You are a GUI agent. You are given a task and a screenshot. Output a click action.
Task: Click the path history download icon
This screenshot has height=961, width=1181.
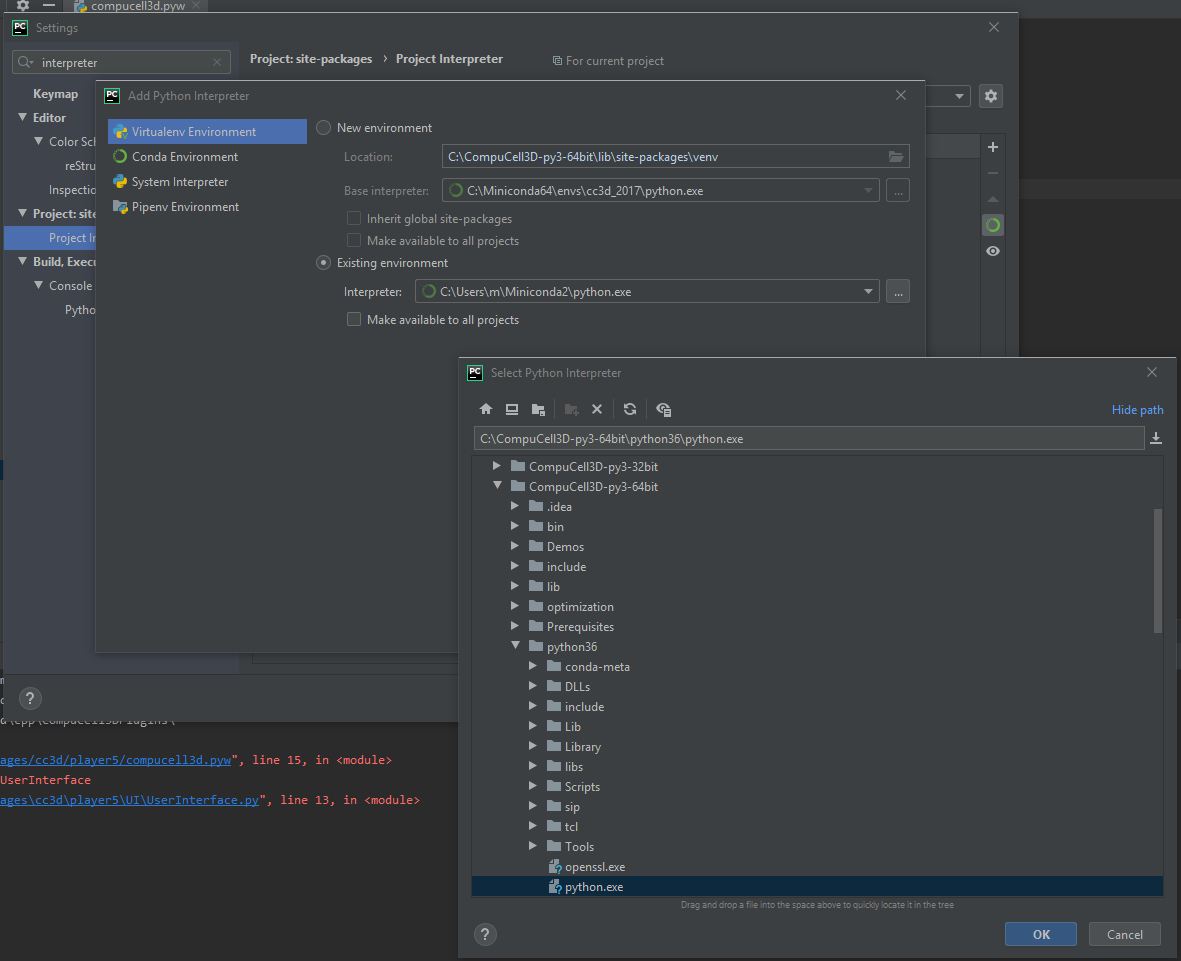point(1156,438)
